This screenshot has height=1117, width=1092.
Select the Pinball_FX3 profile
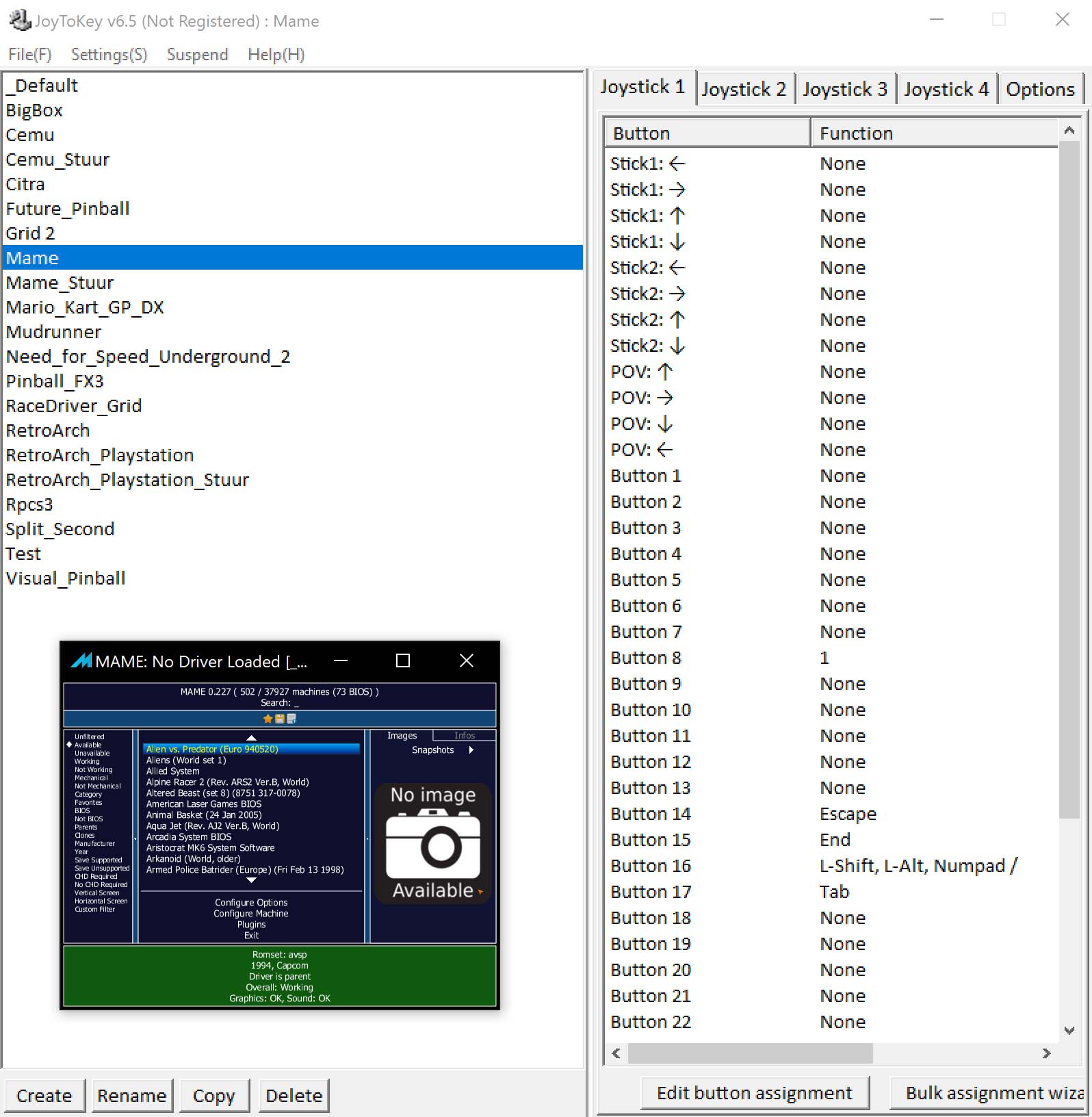tap(293, 381)
